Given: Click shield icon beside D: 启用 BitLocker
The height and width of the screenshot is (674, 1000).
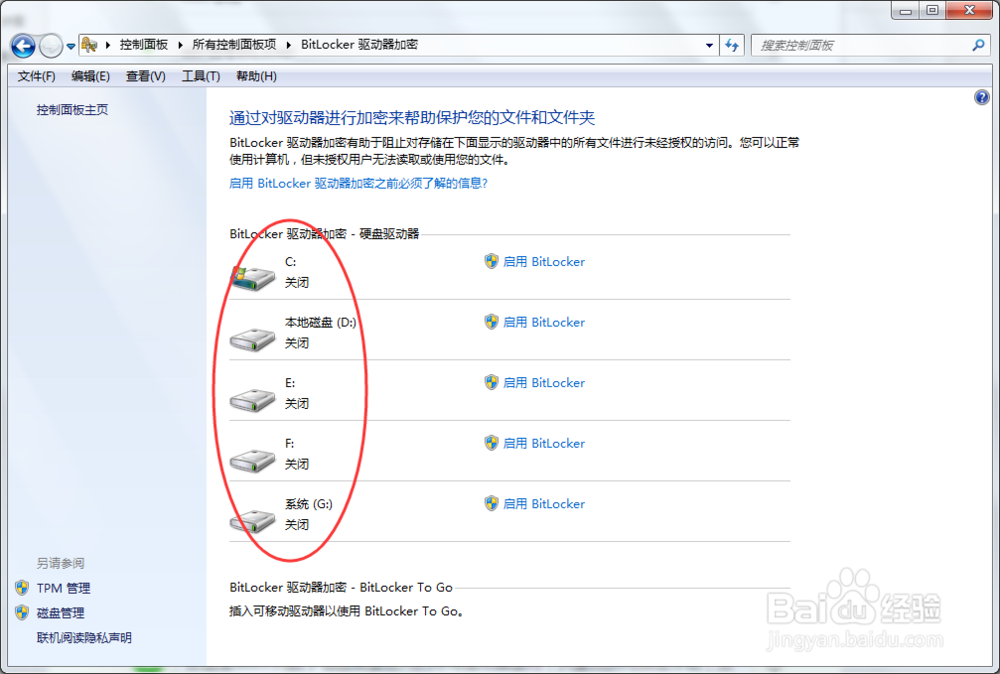Looking at the screenshot, I should tap(491, 321).
